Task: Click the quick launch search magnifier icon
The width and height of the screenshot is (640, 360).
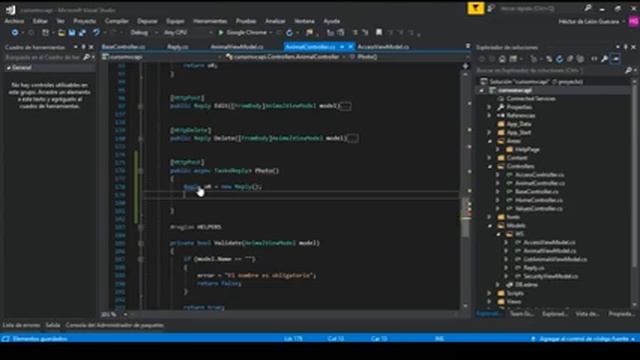Action: click(588, 8)
